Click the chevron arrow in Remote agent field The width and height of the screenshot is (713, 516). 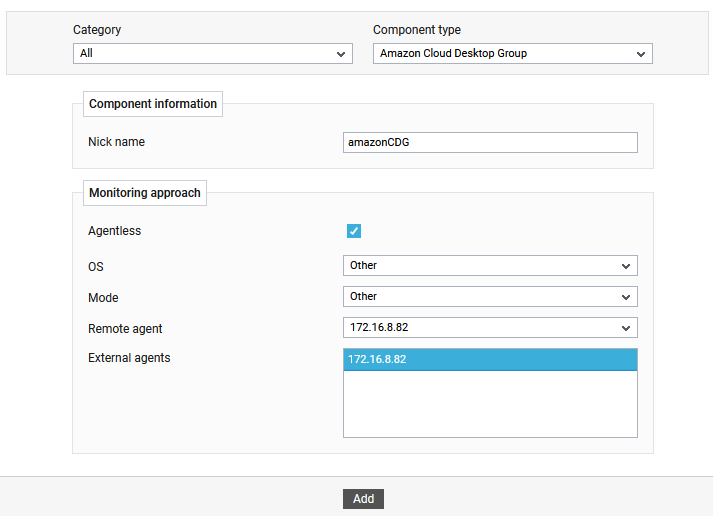(626, 328)
